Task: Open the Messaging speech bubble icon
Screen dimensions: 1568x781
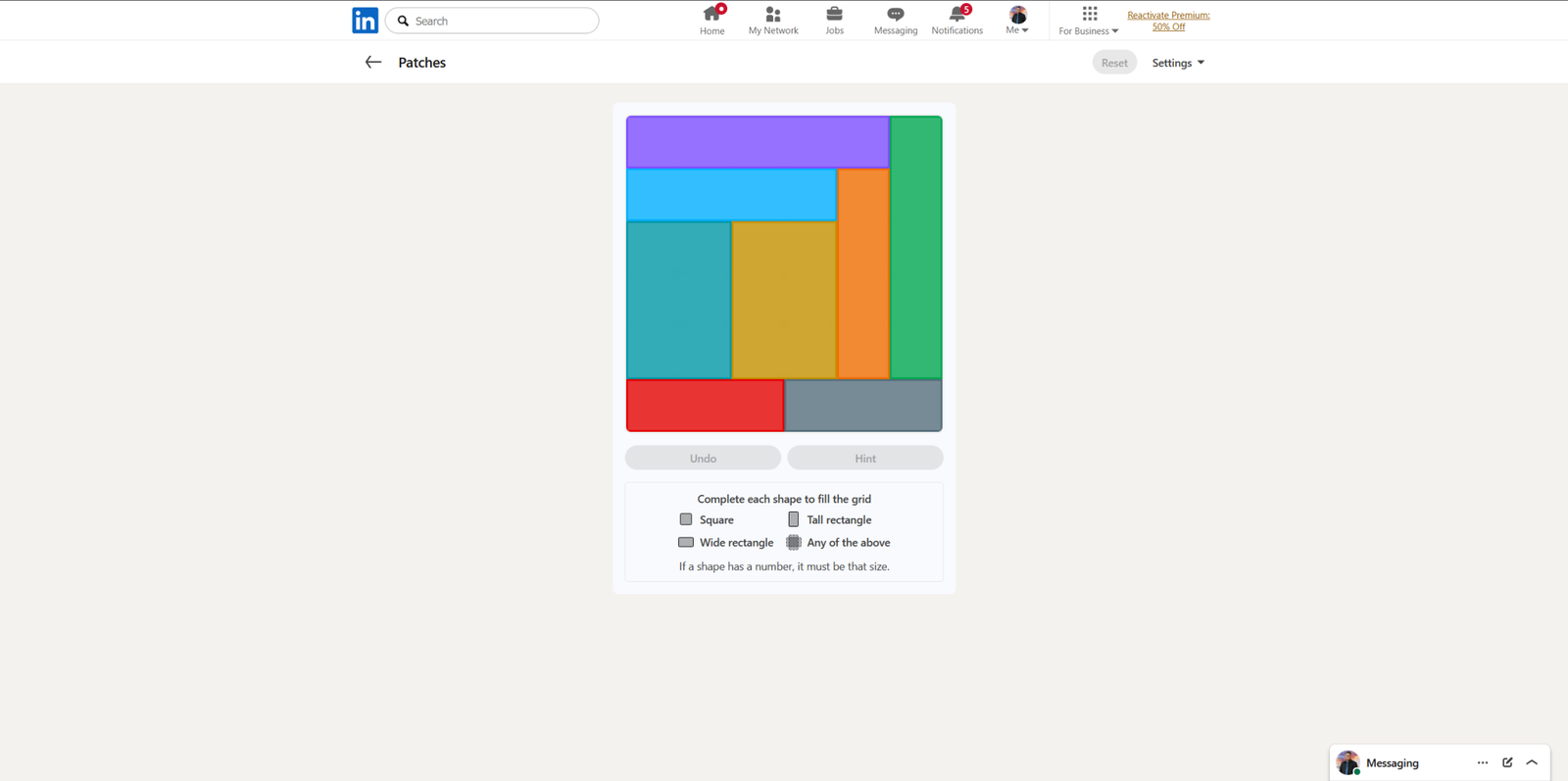Action: [895, 15]
